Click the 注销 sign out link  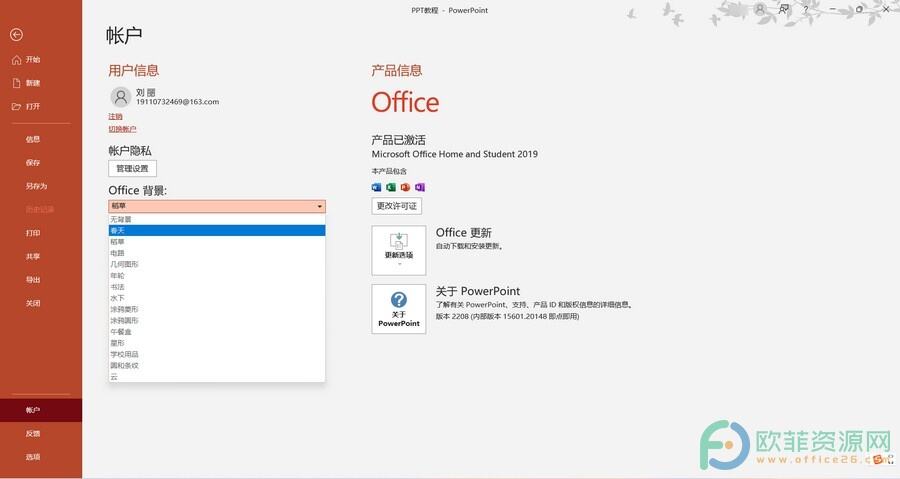point(115,116)
